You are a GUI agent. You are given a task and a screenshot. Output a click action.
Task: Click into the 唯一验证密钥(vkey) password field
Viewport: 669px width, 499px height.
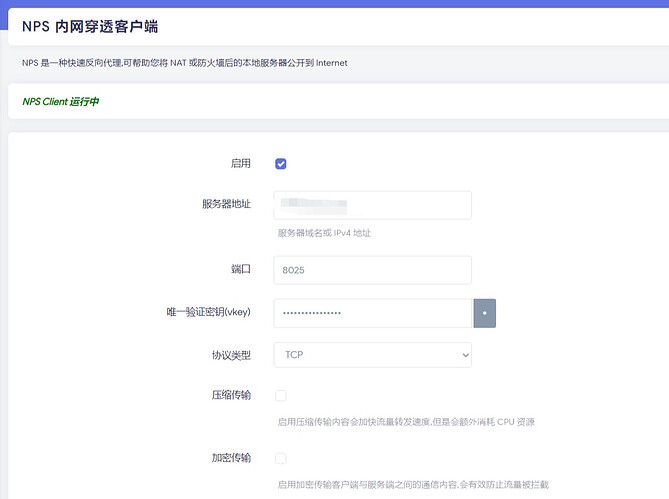click(371, 313)
